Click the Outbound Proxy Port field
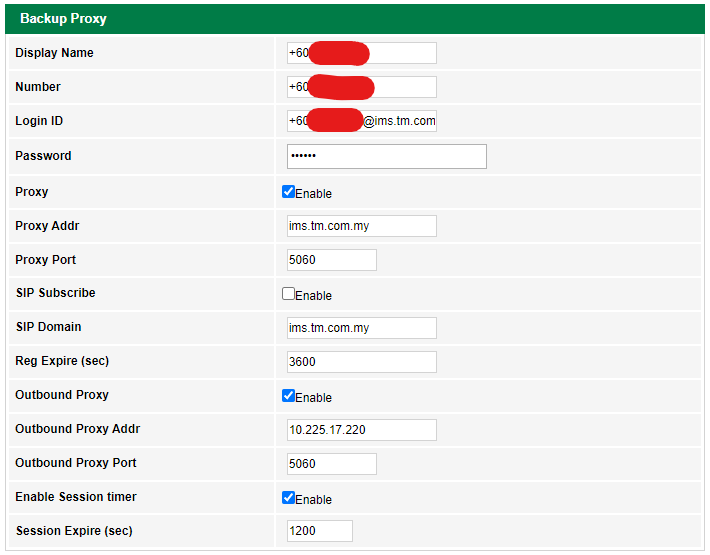The height and width of the screenshot is (555, 710). [x=331, y=464]
